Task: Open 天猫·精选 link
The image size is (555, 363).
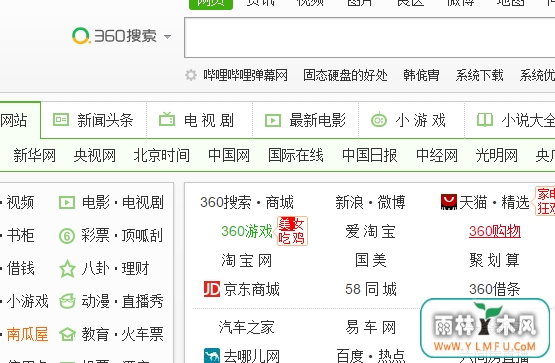Action: (494, 202)
